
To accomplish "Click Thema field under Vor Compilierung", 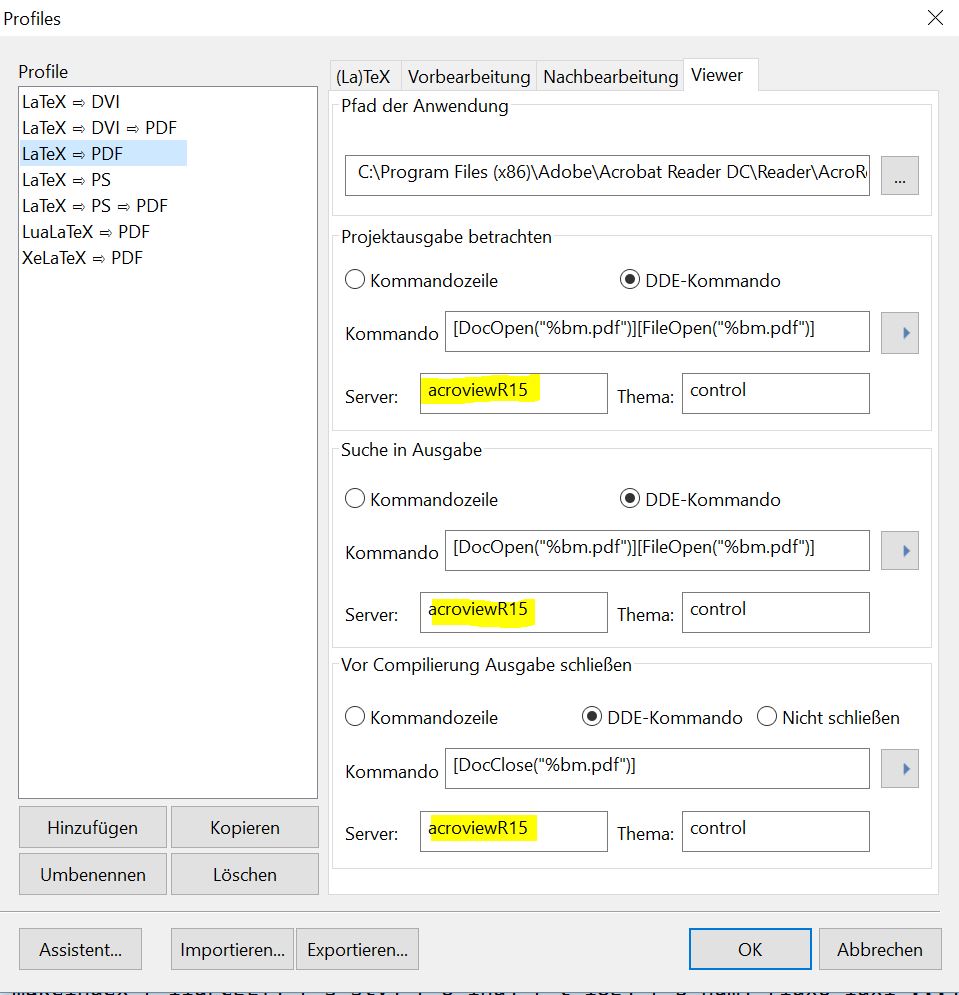I will coord(776,831).
